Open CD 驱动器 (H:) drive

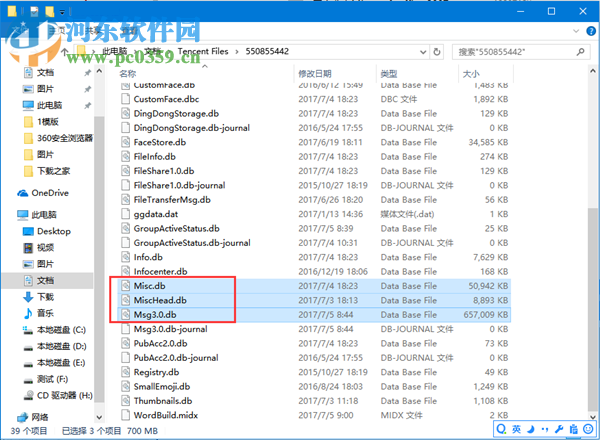[64, 396]
